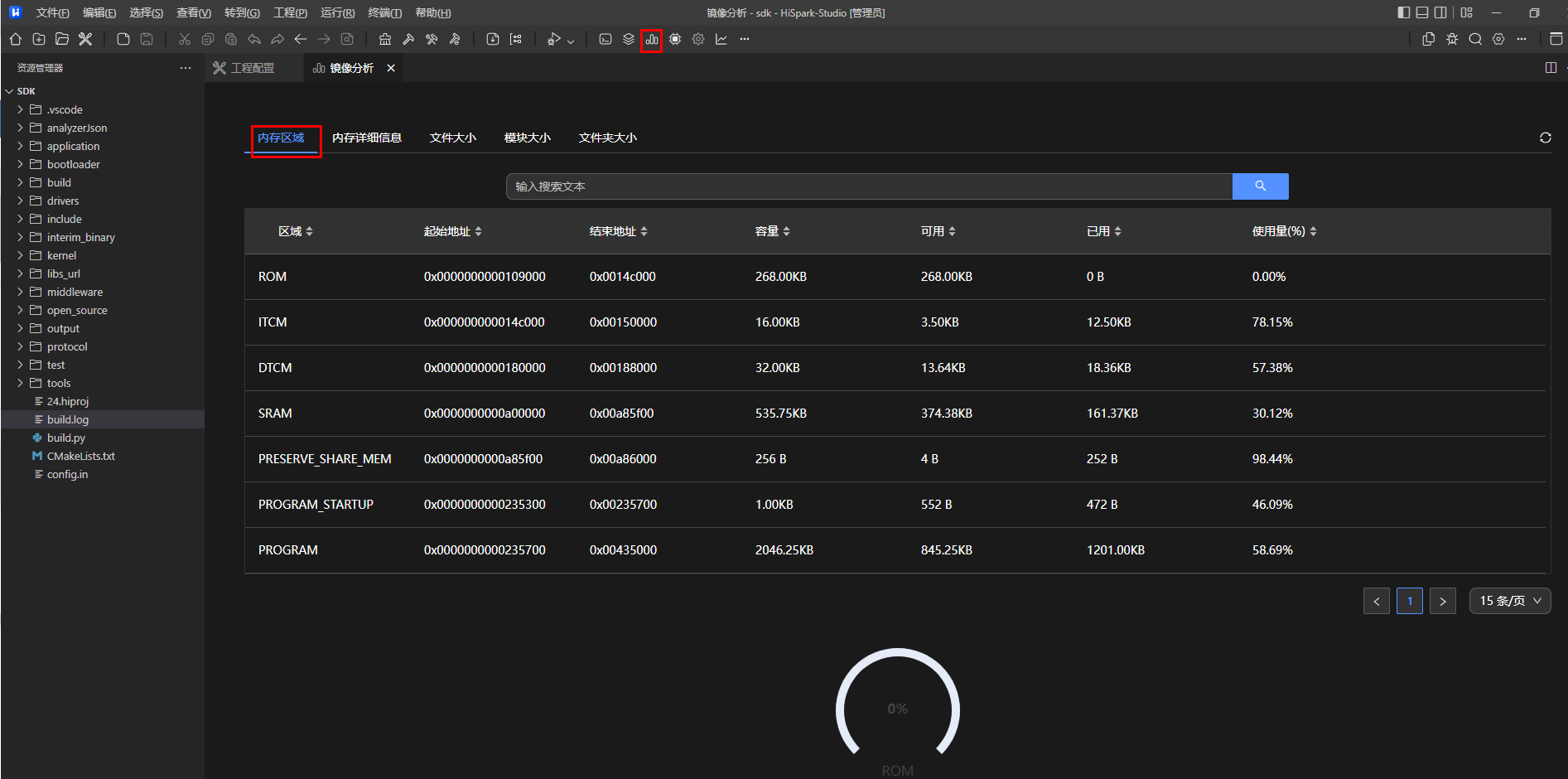Click the forward right arrow icon
The height and width of the screenshot is (779, 1568).
[324, 39]
